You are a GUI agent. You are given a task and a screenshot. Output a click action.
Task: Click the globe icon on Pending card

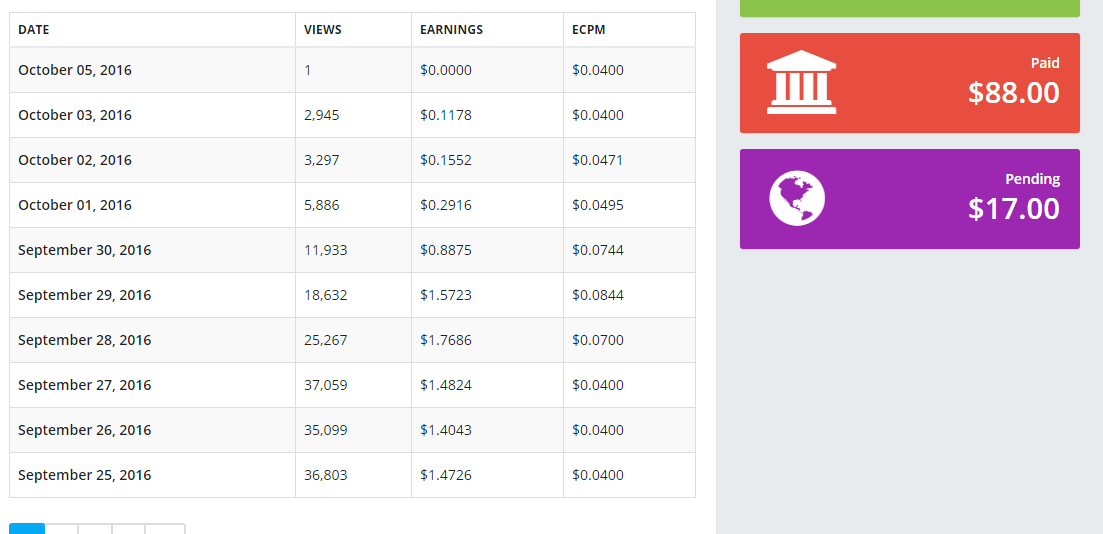tap(797, 198)
